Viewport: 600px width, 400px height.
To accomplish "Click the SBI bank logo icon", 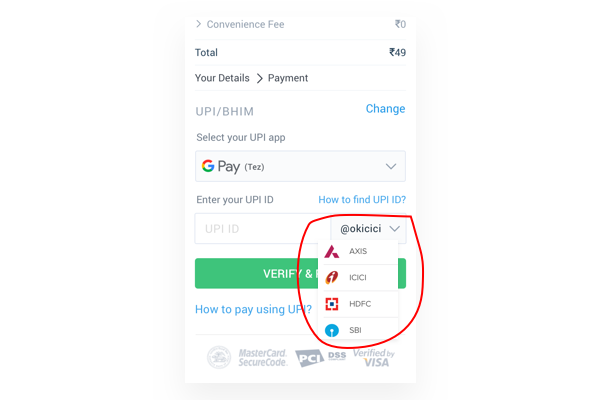I will [331, 330].
